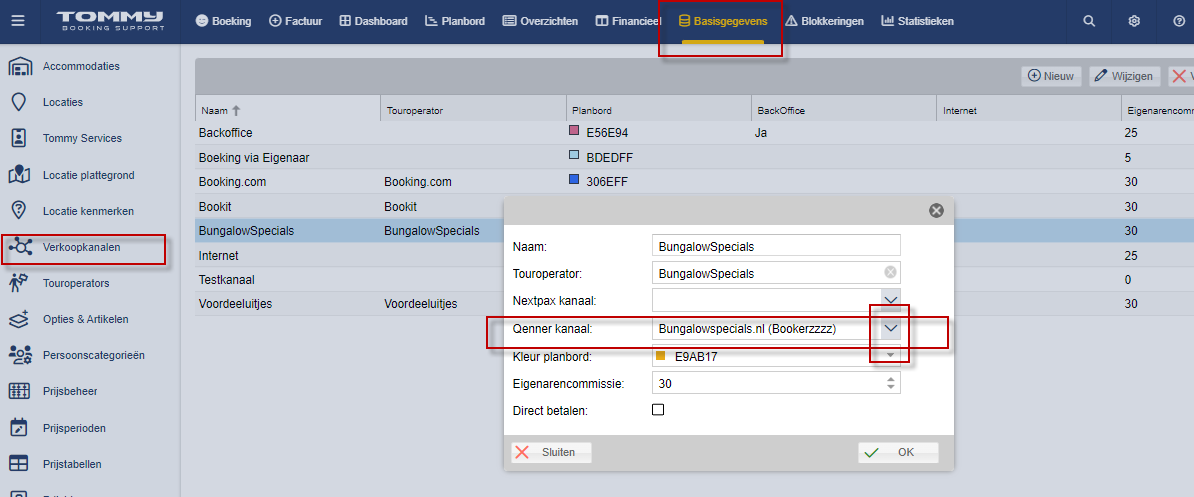Screen dimensions: 1194x497
Task: Click the Planbord column header
Action: tap(659, 110)
